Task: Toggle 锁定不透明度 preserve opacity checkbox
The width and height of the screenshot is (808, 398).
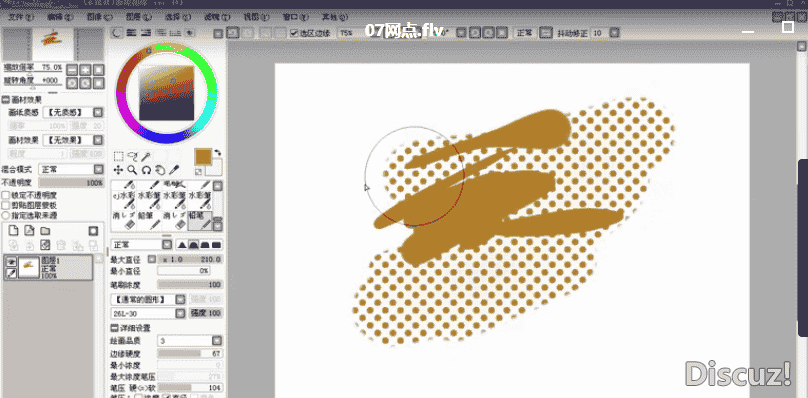Action: (6, 195)
